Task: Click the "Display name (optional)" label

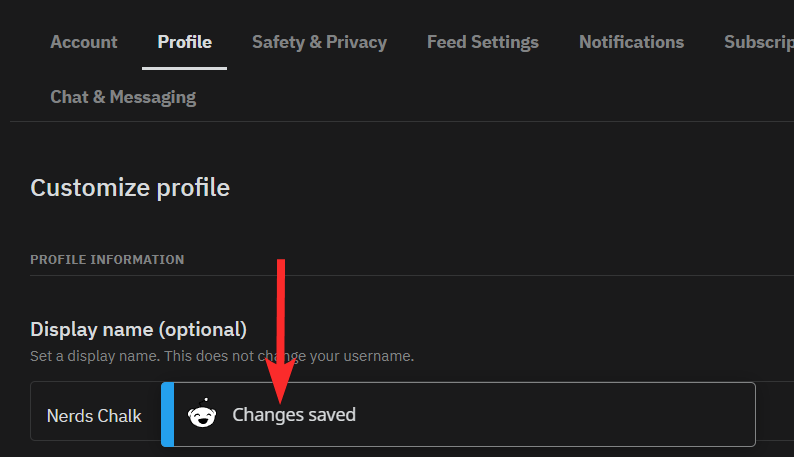Action: (138, 329)
